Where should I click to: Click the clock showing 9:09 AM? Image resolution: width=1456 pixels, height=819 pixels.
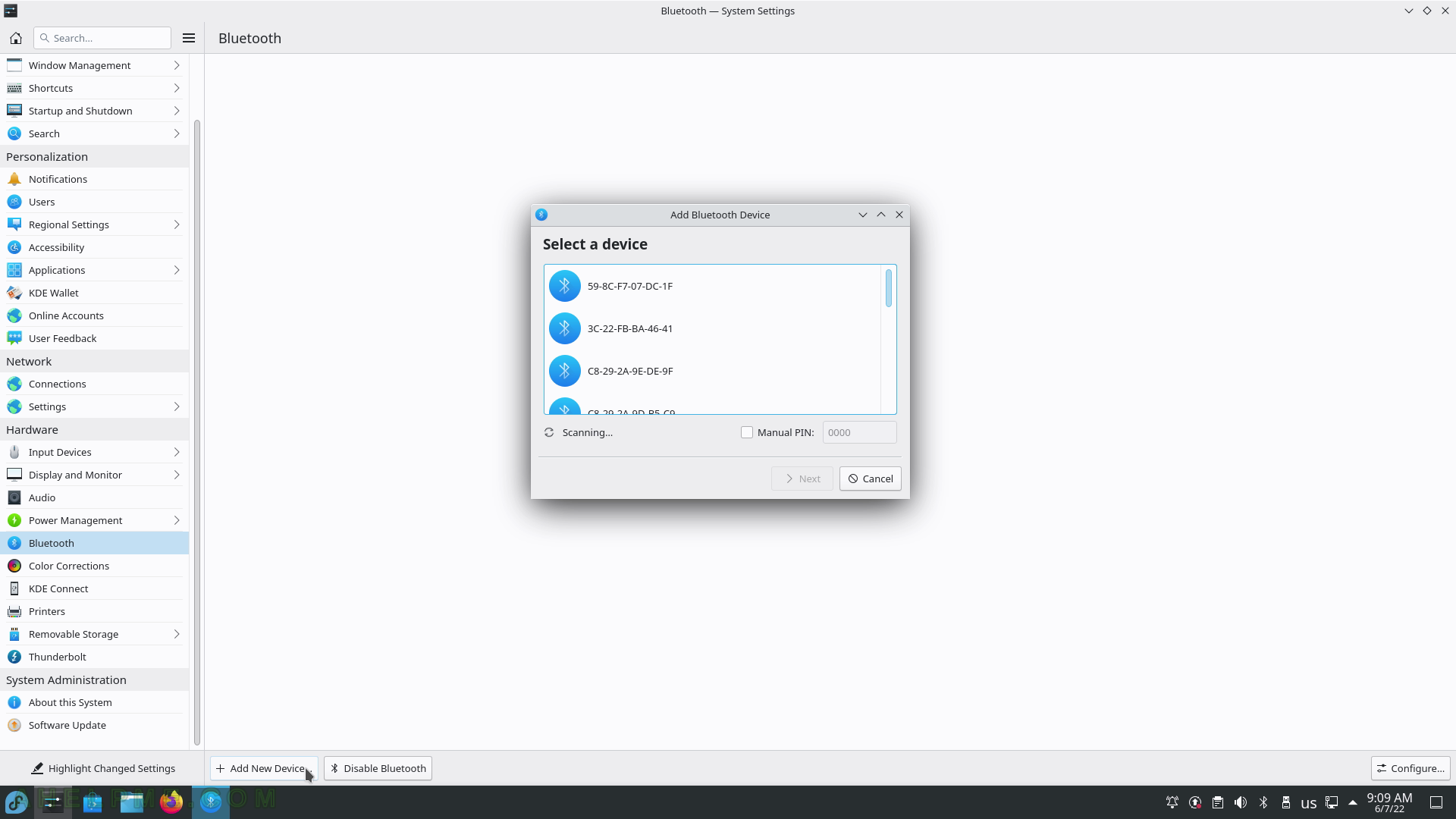tap(1389, 798)
